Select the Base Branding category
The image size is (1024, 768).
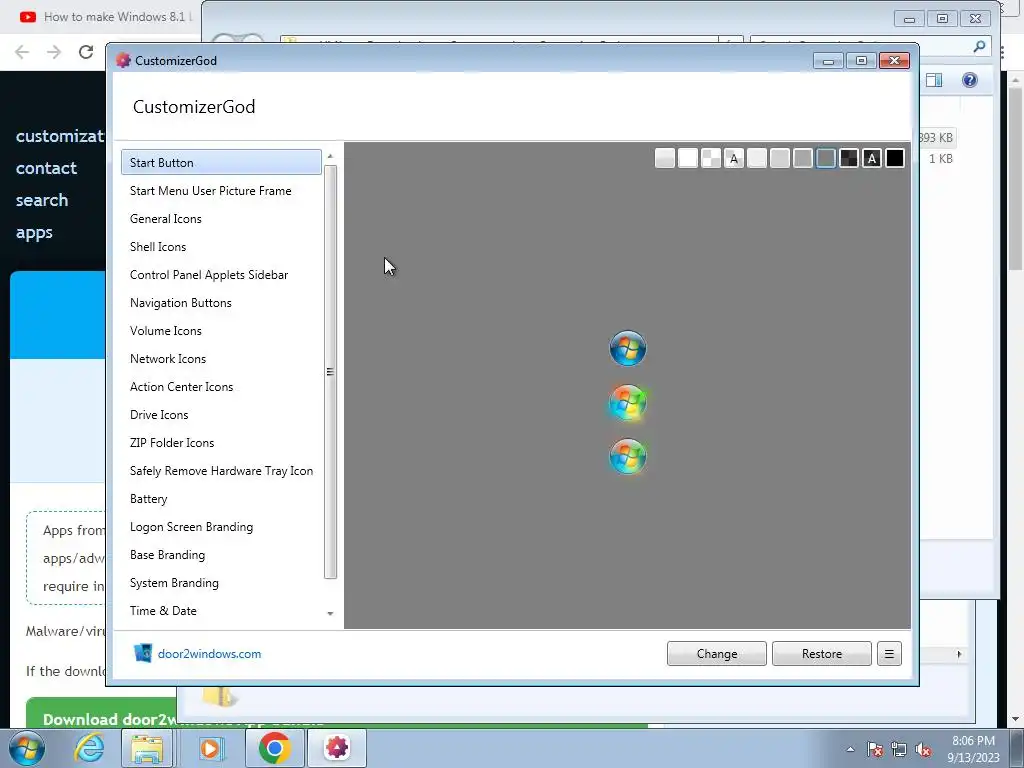221,555
